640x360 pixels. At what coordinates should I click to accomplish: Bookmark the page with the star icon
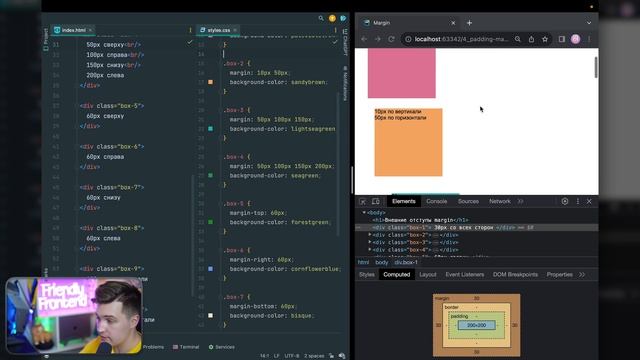coord(545,39)
